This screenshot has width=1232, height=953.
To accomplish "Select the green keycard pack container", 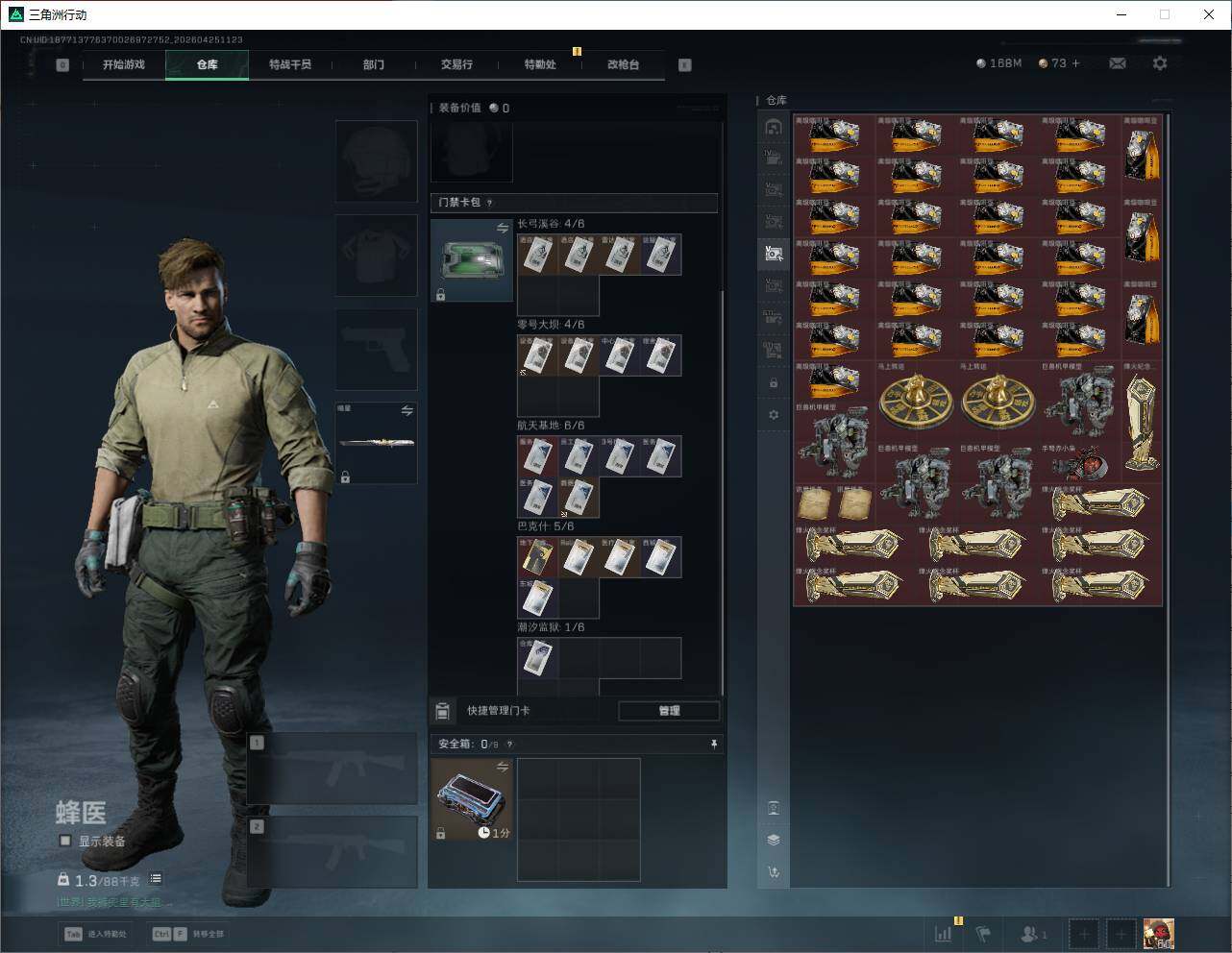I will click(472, 260).
